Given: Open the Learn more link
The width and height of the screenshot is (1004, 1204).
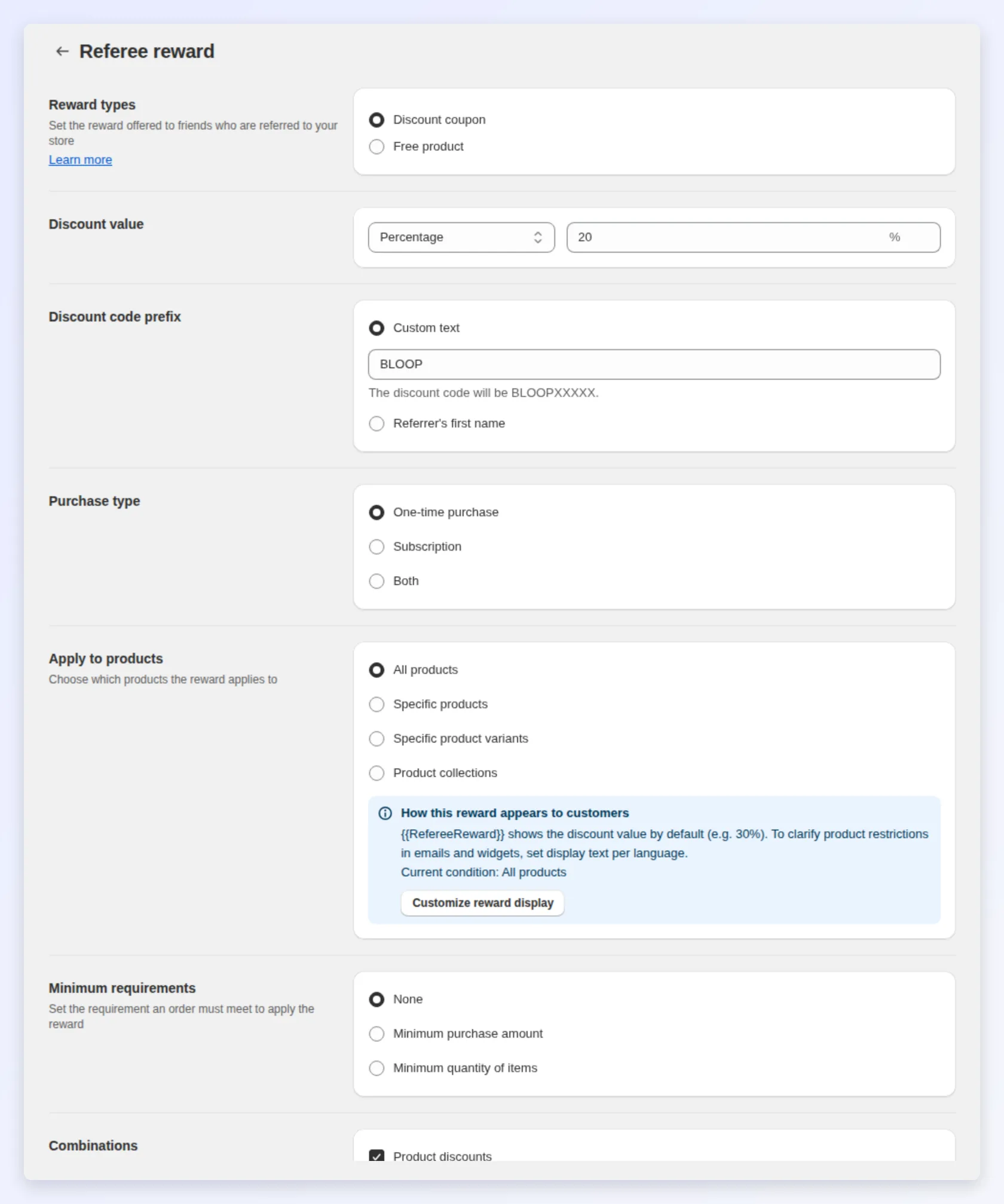Looking at the screenshot, I should [x=80, y=160].
